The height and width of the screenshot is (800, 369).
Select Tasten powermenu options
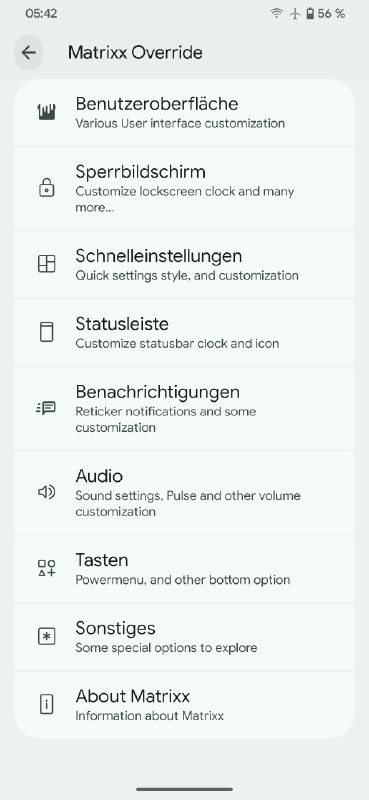184,569
